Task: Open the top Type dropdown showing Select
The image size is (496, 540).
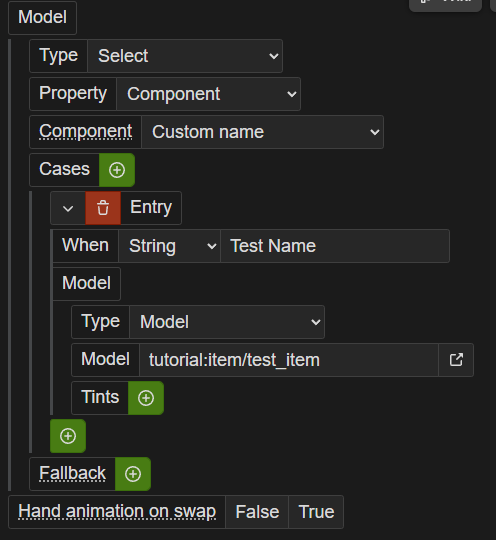Action: coord(185,56)
